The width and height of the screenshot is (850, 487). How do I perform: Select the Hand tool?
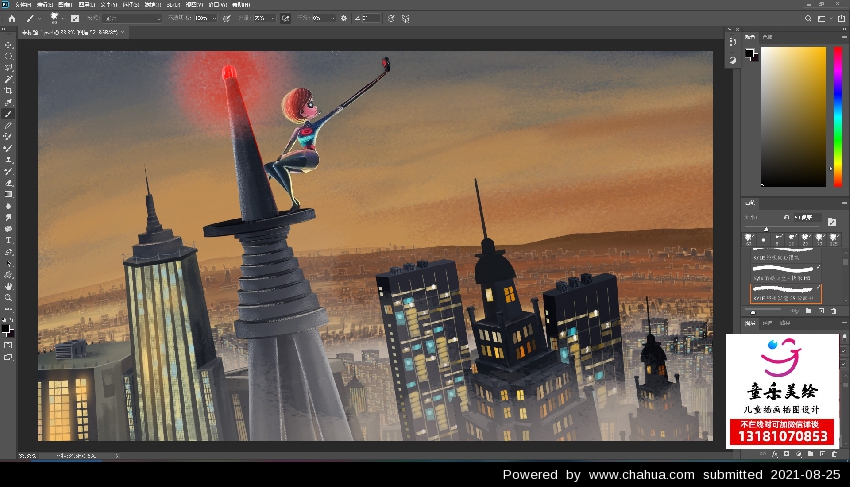tap(8, 286)
